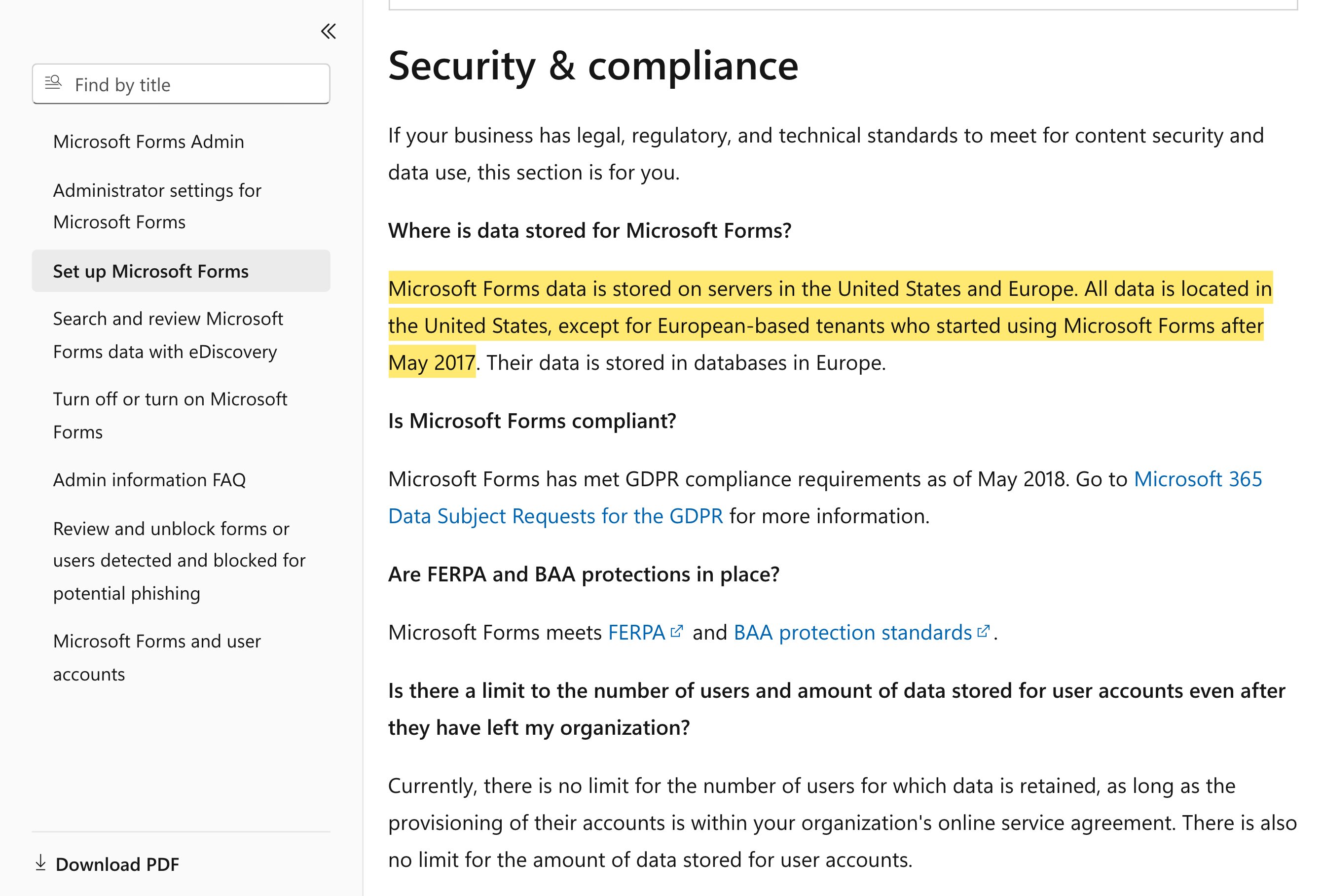The height and width of the screenshot is (896, 1322).
Task: Click 'Are FERPA and BAA protections in place?'
Action: point(584,575)
